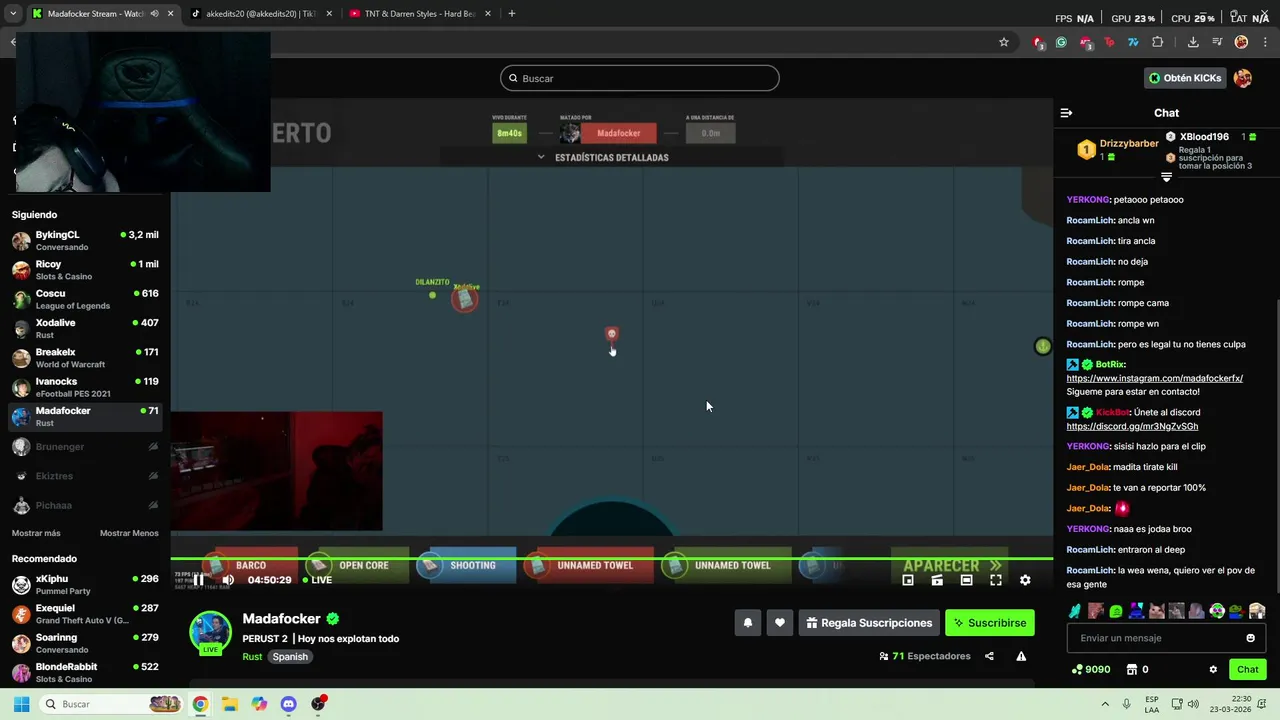Open Grammarly extension icon

point(1061,42)
